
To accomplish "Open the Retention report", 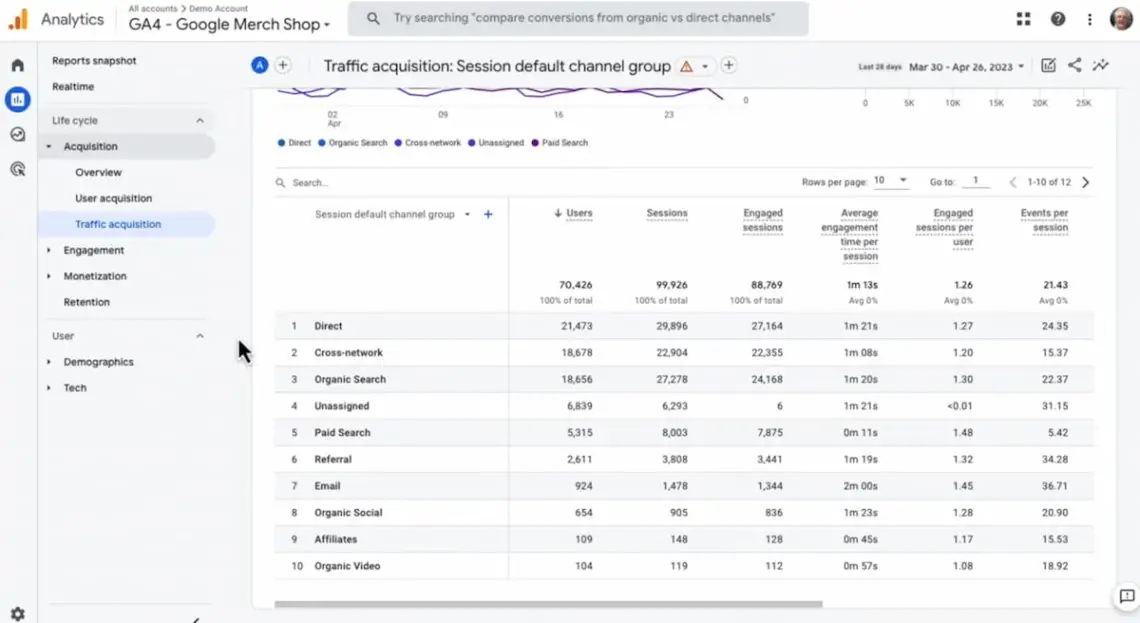I will (87, 302).
